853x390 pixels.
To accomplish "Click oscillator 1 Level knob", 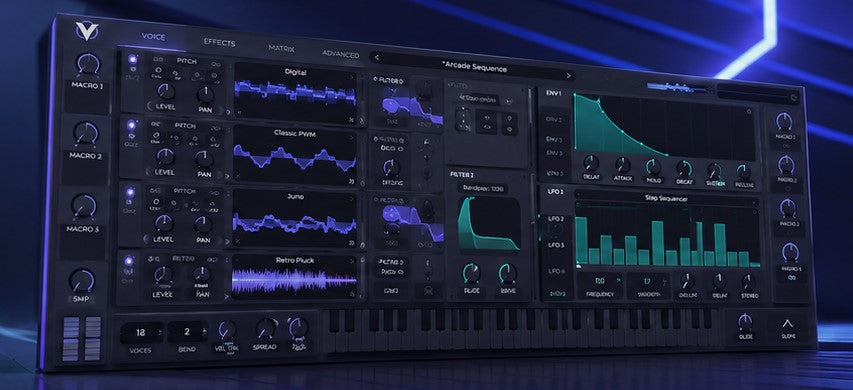I will click(x=165, y=91).
